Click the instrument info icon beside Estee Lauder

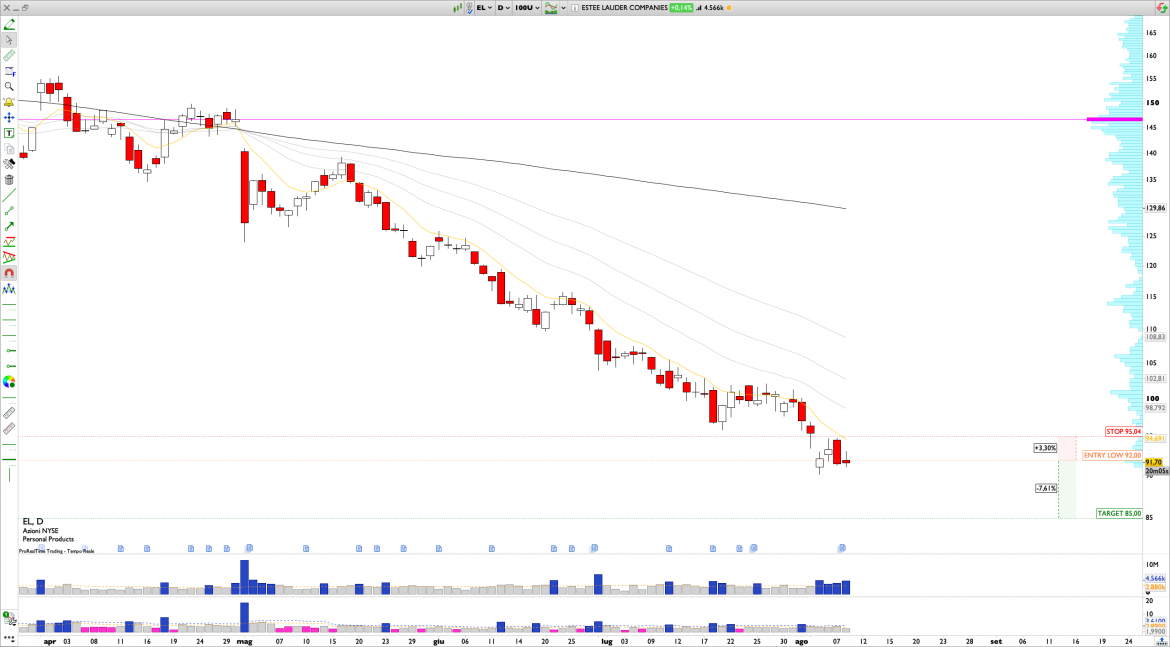575,7
